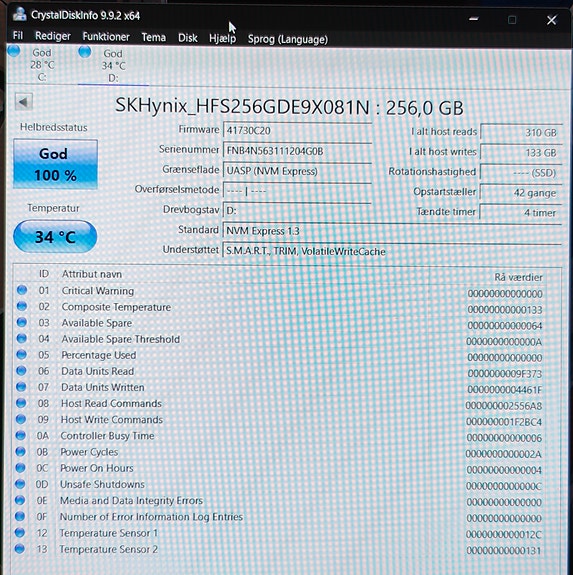This screenshot has height=575, width=573.
Task: Click the Standard field NVM Express 1.3
Action: point(392,231)
